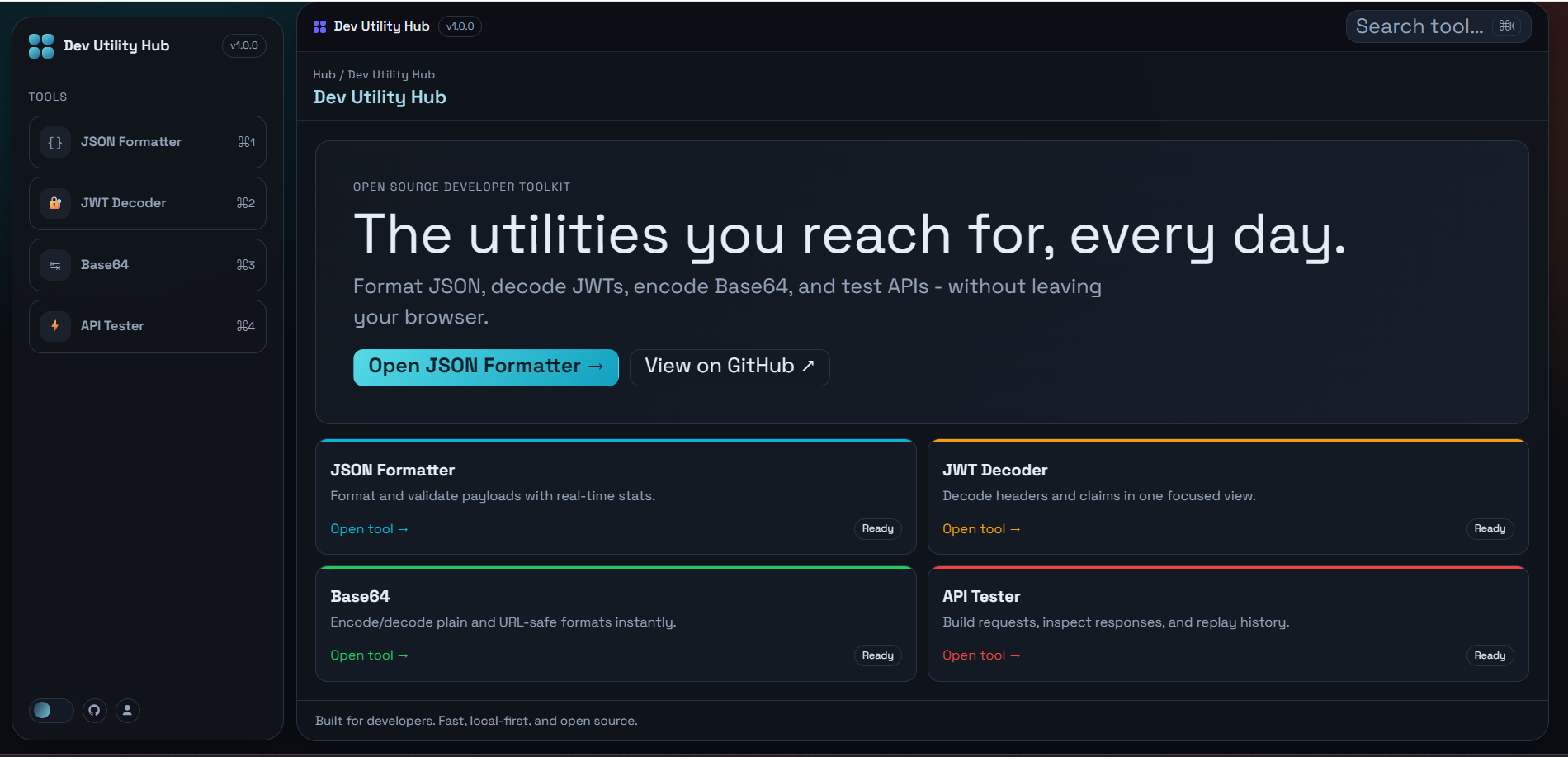The width and height of the screenshot is (1568, 757).
Task: Click the API Tester lightning icon
Action: click(x=55, y=326)
